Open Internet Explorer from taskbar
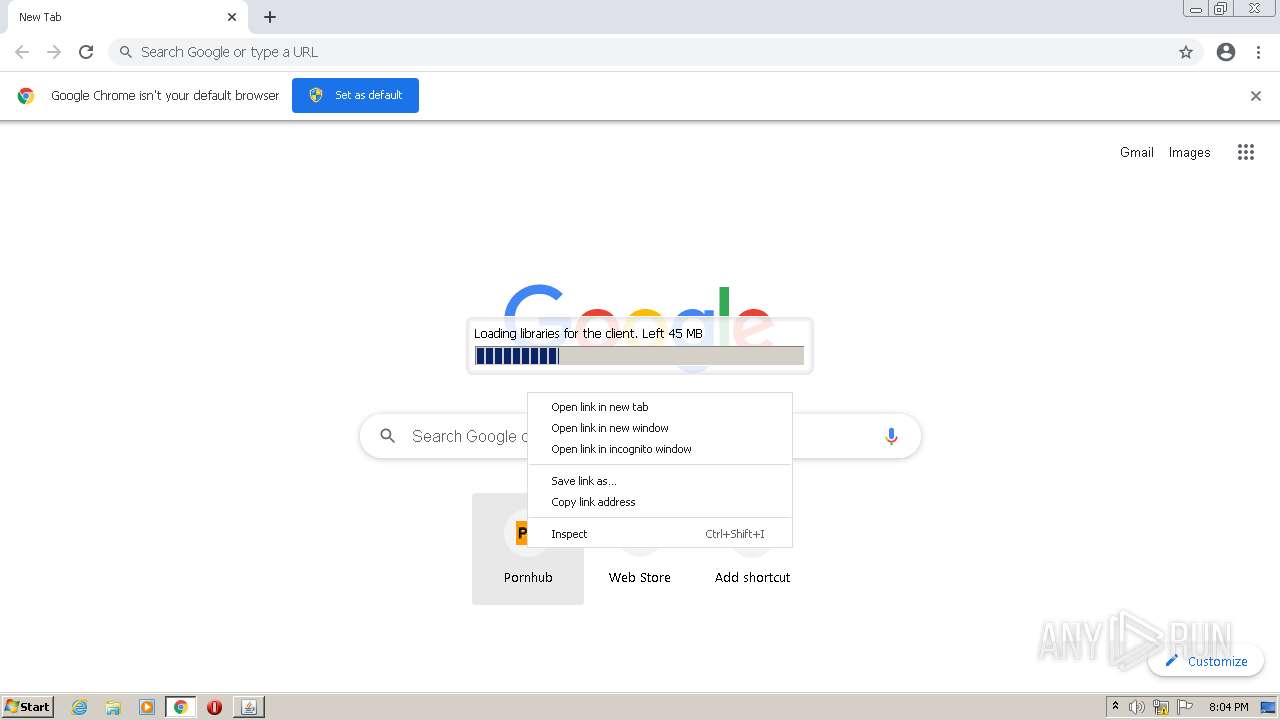 point(80,707)
